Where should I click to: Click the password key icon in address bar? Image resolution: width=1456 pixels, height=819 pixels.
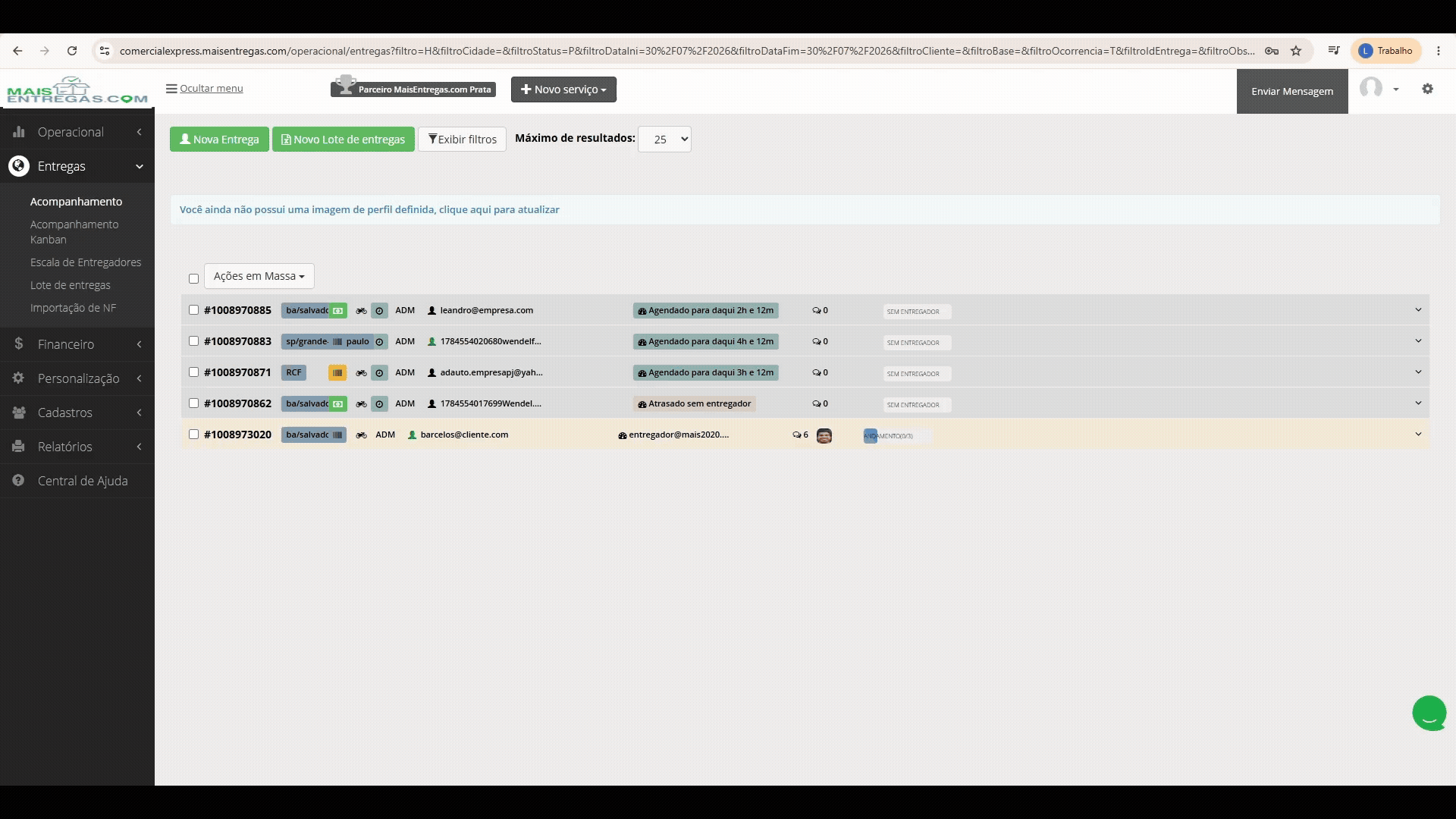coord(1272,51)
